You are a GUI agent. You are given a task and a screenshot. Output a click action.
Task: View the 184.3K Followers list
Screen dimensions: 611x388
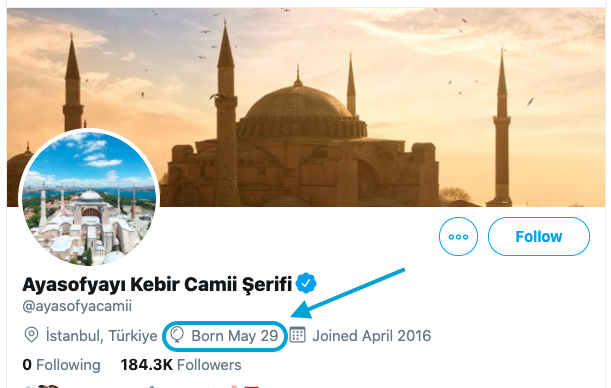pyautogui.click(x=181, y=365)
